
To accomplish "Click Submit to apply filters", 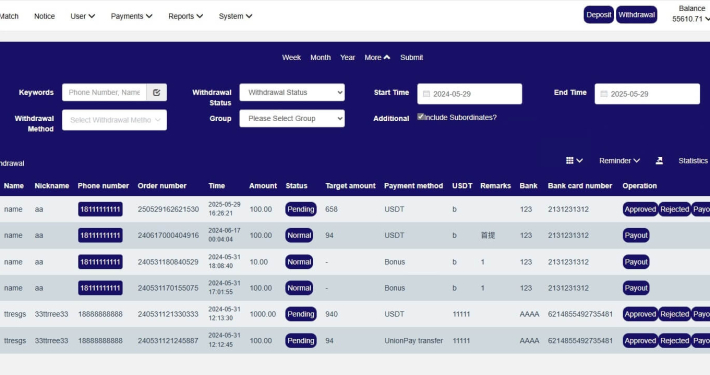I will [x=412, y=58].
